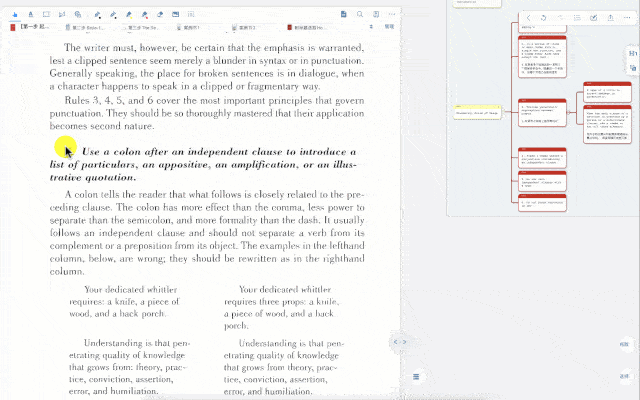Open the sort arrows next to the document tabs
The width and height of the screenshot is (640, 400).
371,27
